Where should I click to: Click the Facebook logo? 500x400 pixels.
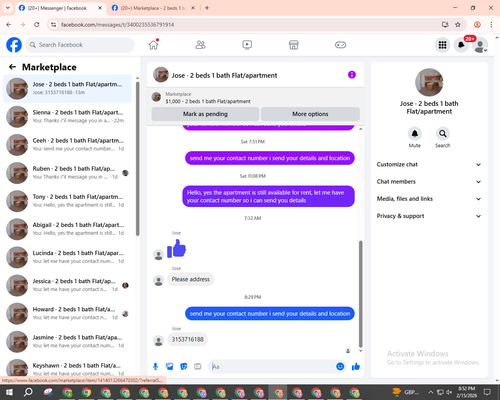click(x=14, y=45)
